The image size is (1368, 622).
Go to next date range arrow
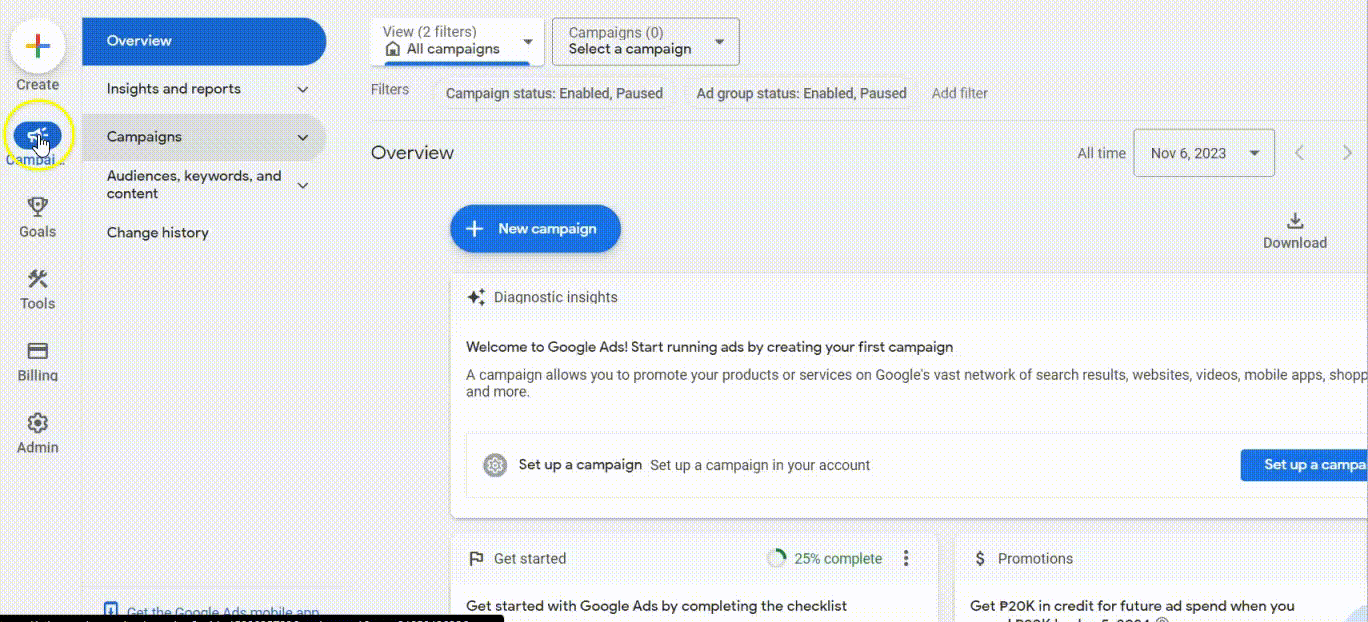[x=1347, y=153]
